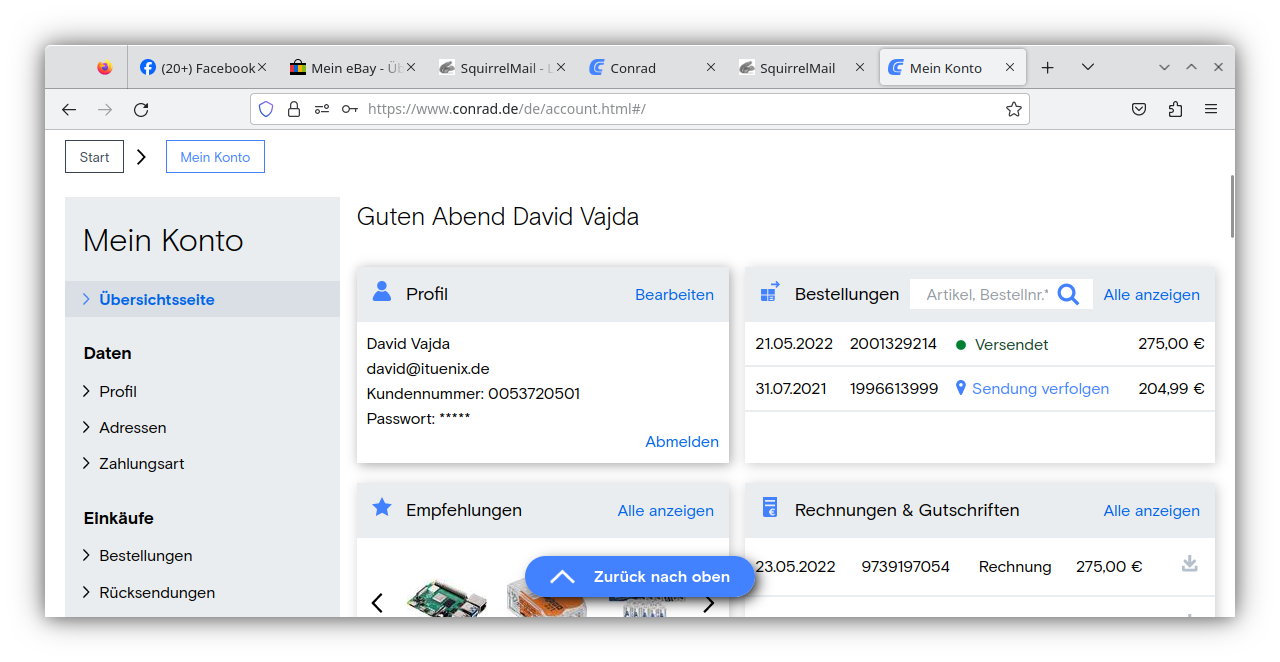Expand Adressen in the sidebar
Viewport: 1280px width, 662px height.
(132, 427)
